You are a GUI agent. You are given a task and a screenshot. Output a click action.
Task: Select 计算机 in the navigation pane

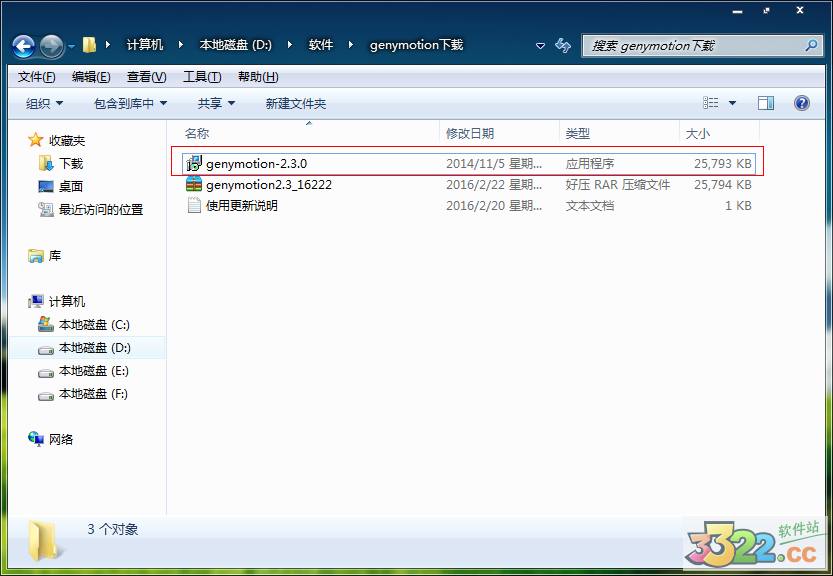[67, 301]
